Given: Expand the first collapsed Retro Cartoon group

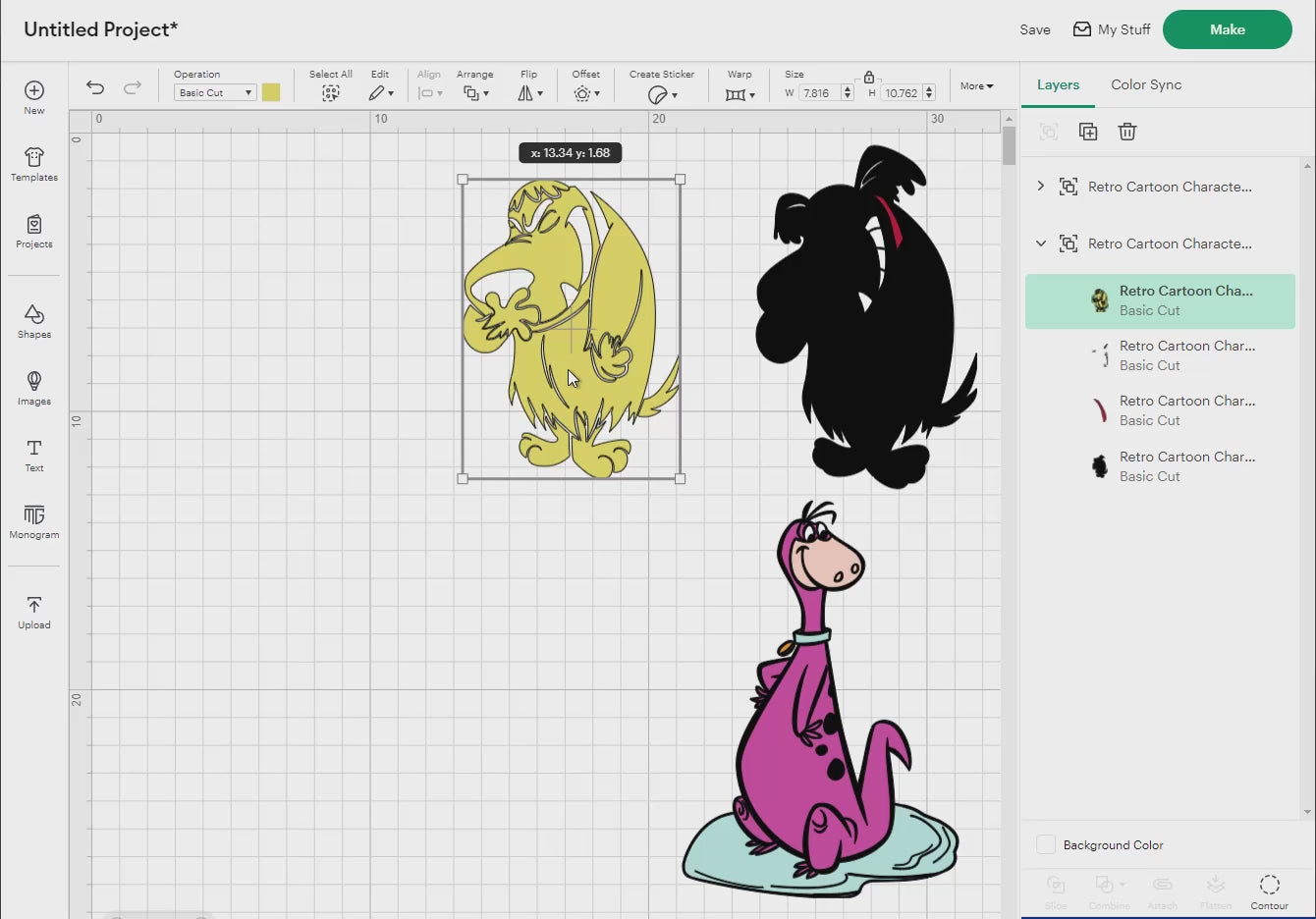Looking at the screenshot, I should tap(1041, 186).
